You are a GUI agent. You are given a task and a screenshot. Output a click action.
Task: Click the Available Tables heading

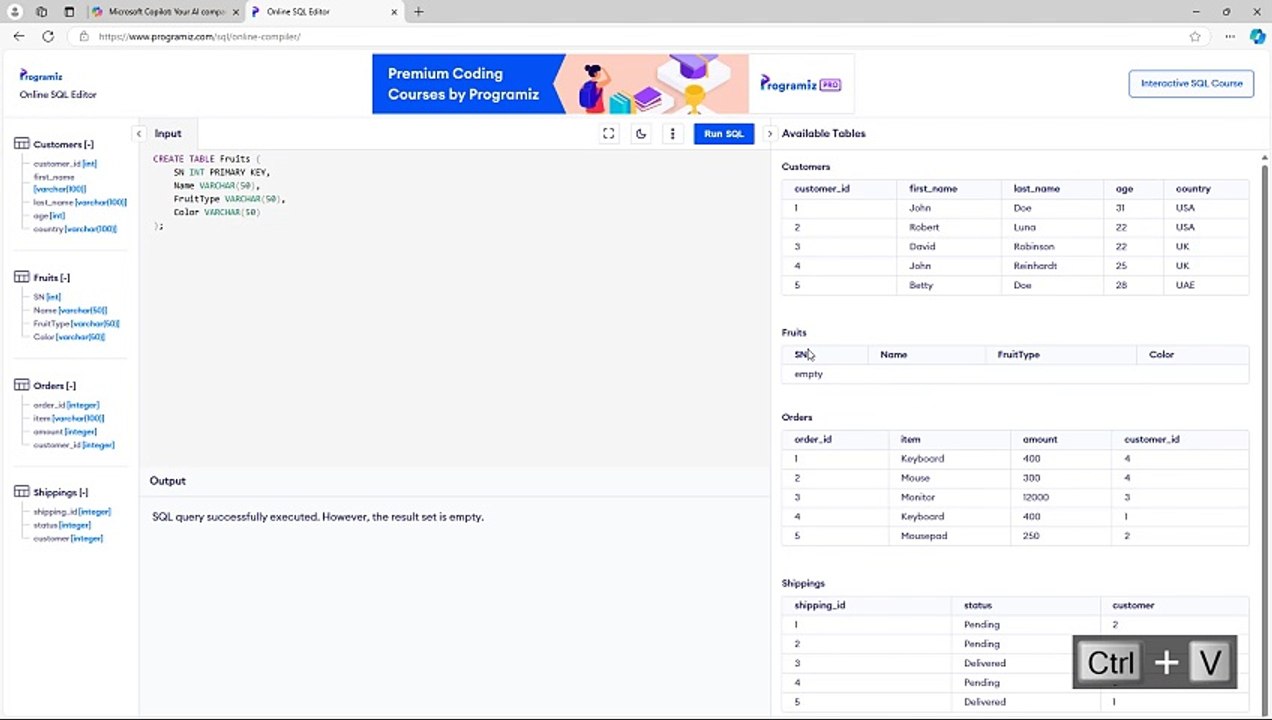[x=823, y=133]
